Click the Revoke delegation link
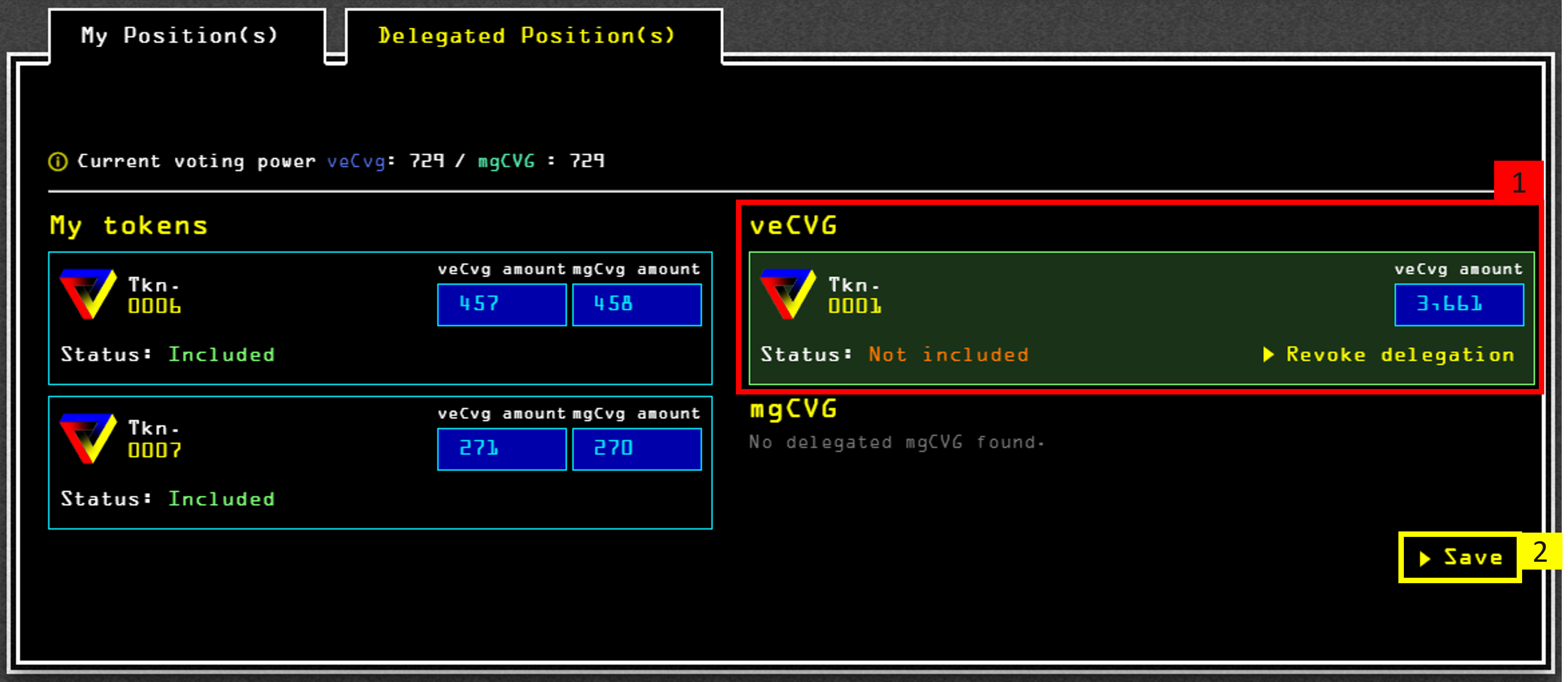The height and width of the screenshot is (682, 1568). (1400, 354)
